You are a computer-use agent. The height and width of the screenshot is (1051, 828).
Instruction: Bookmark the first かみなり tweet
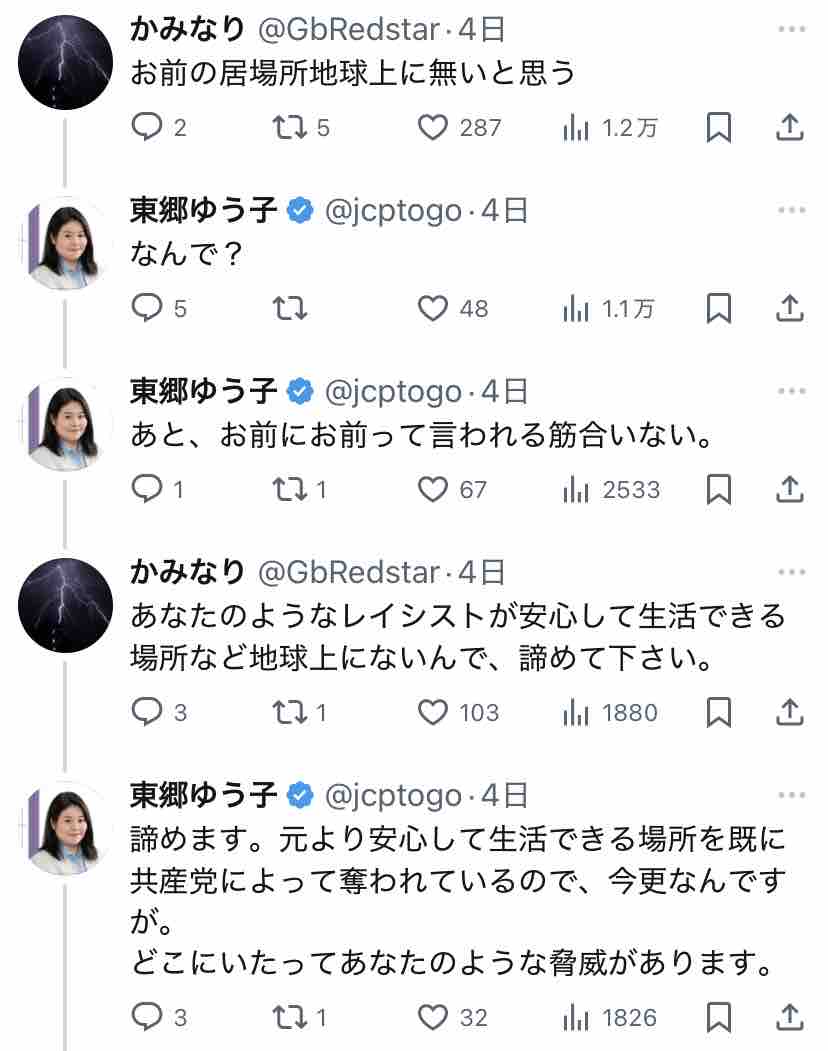(719, 128)
